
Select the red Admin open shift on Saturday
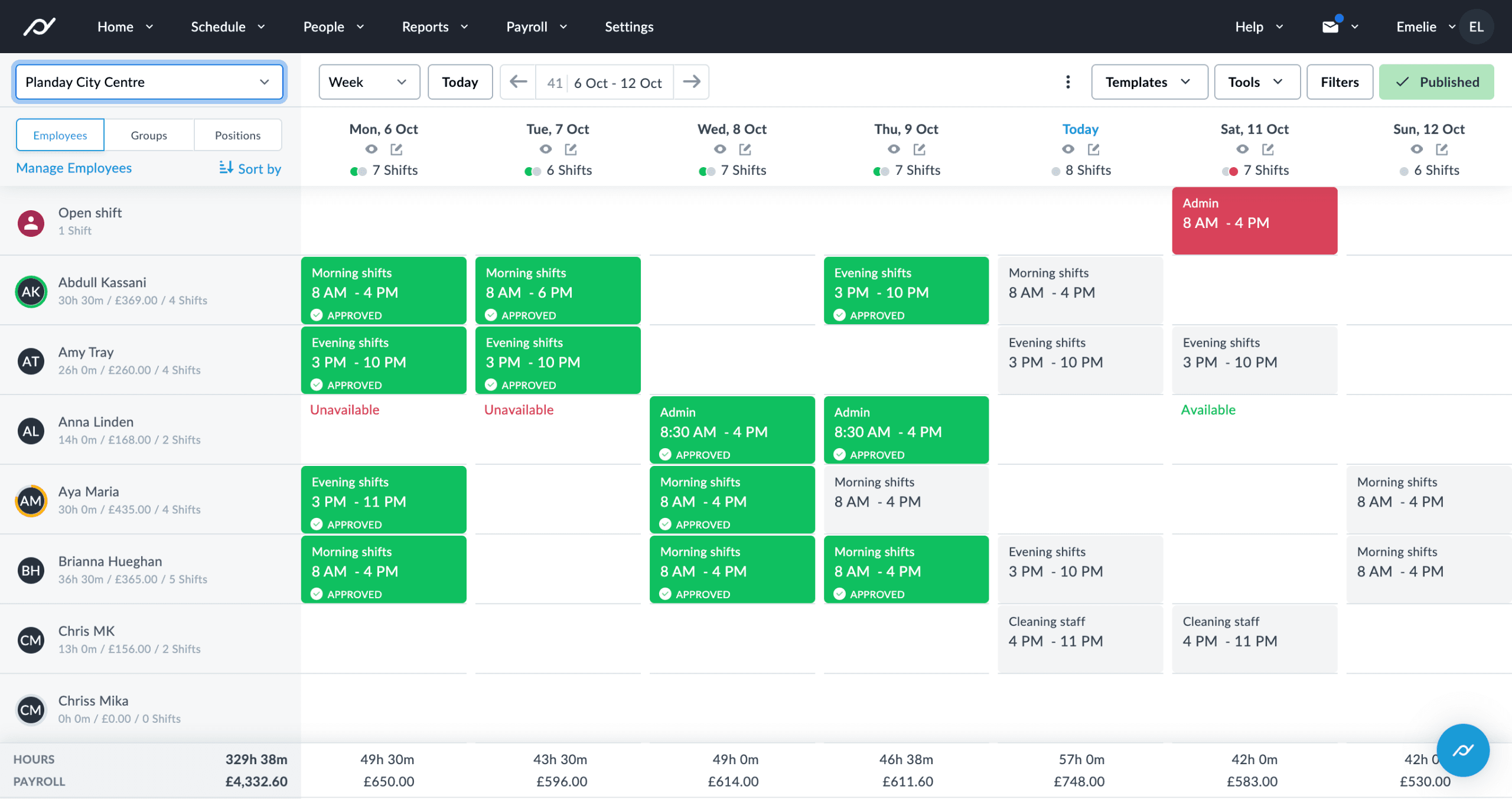pyautogui.click(x=1254, y=220)
